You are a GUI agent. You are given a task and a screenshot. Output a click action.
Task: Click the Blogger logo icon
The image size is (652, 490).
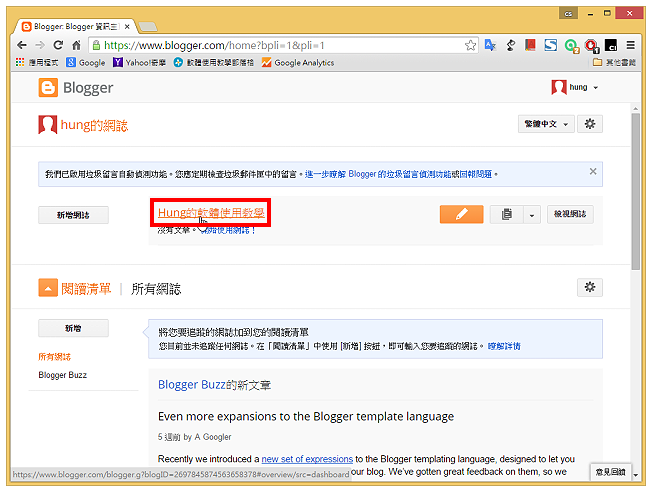48,88
